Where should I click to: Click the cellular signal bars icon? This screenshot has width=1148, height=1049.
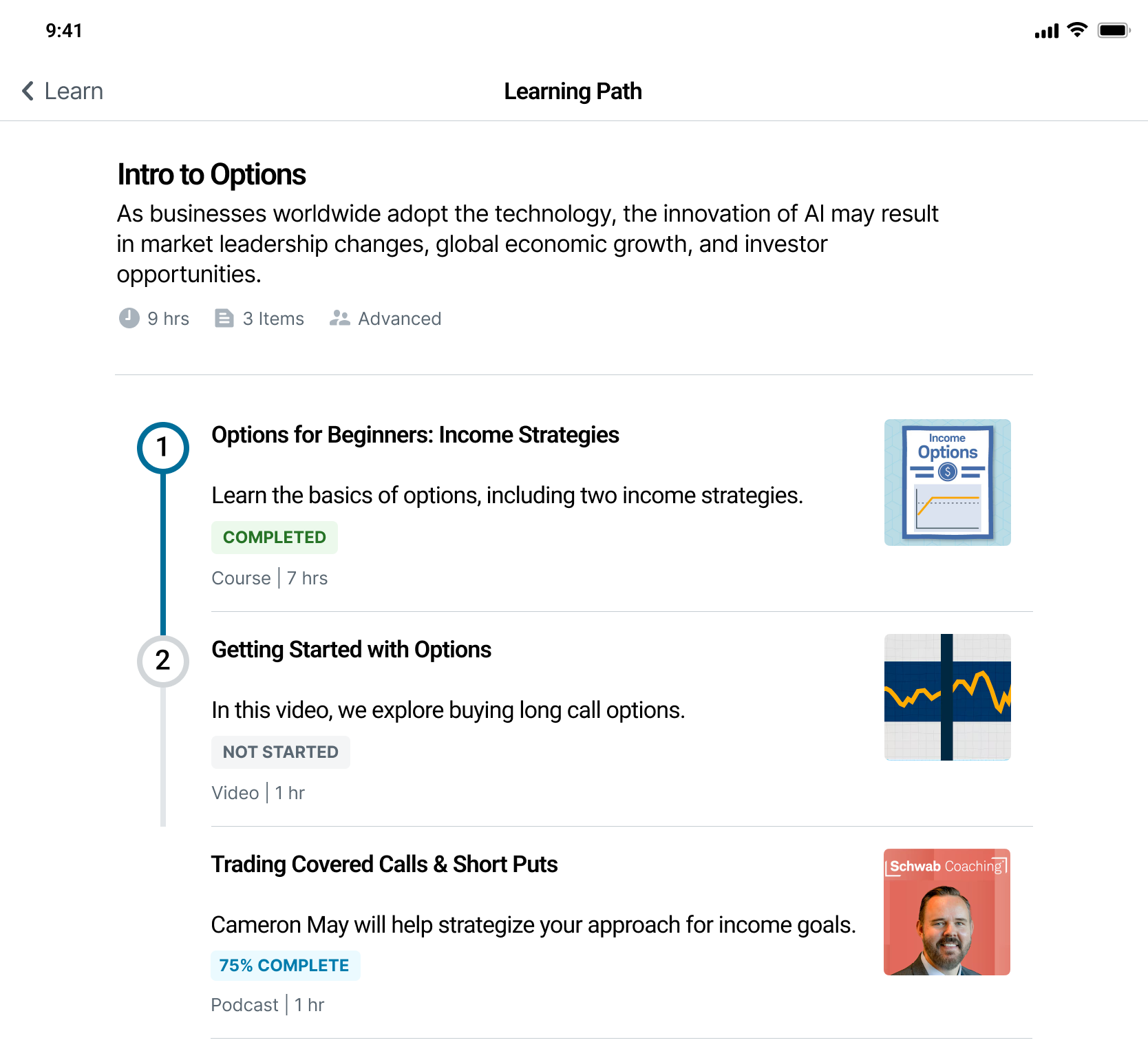(x=1047, y=31)
